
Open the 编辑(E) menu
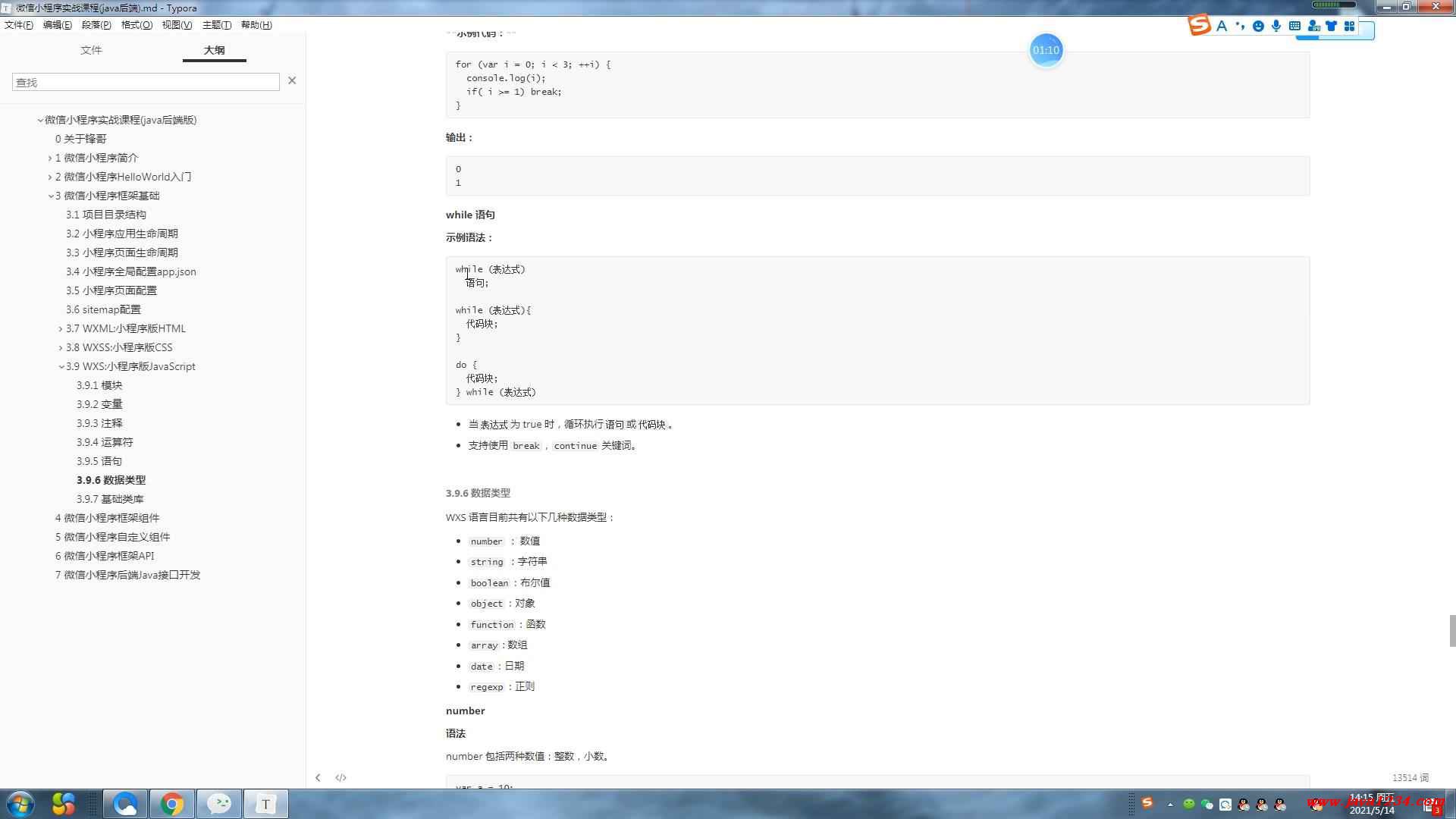tap(58, 24)
